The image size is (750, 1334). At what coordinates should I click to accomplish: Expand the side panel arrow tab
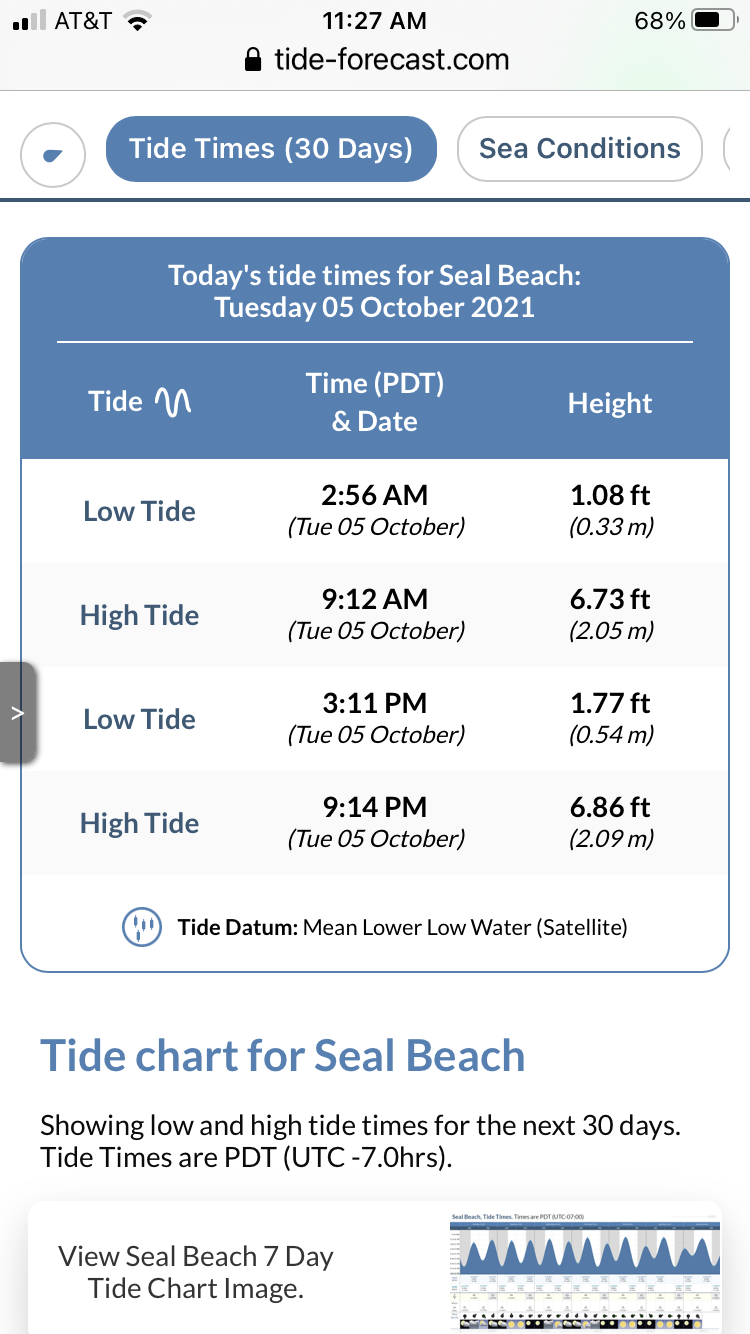click(x=18, y=713)
